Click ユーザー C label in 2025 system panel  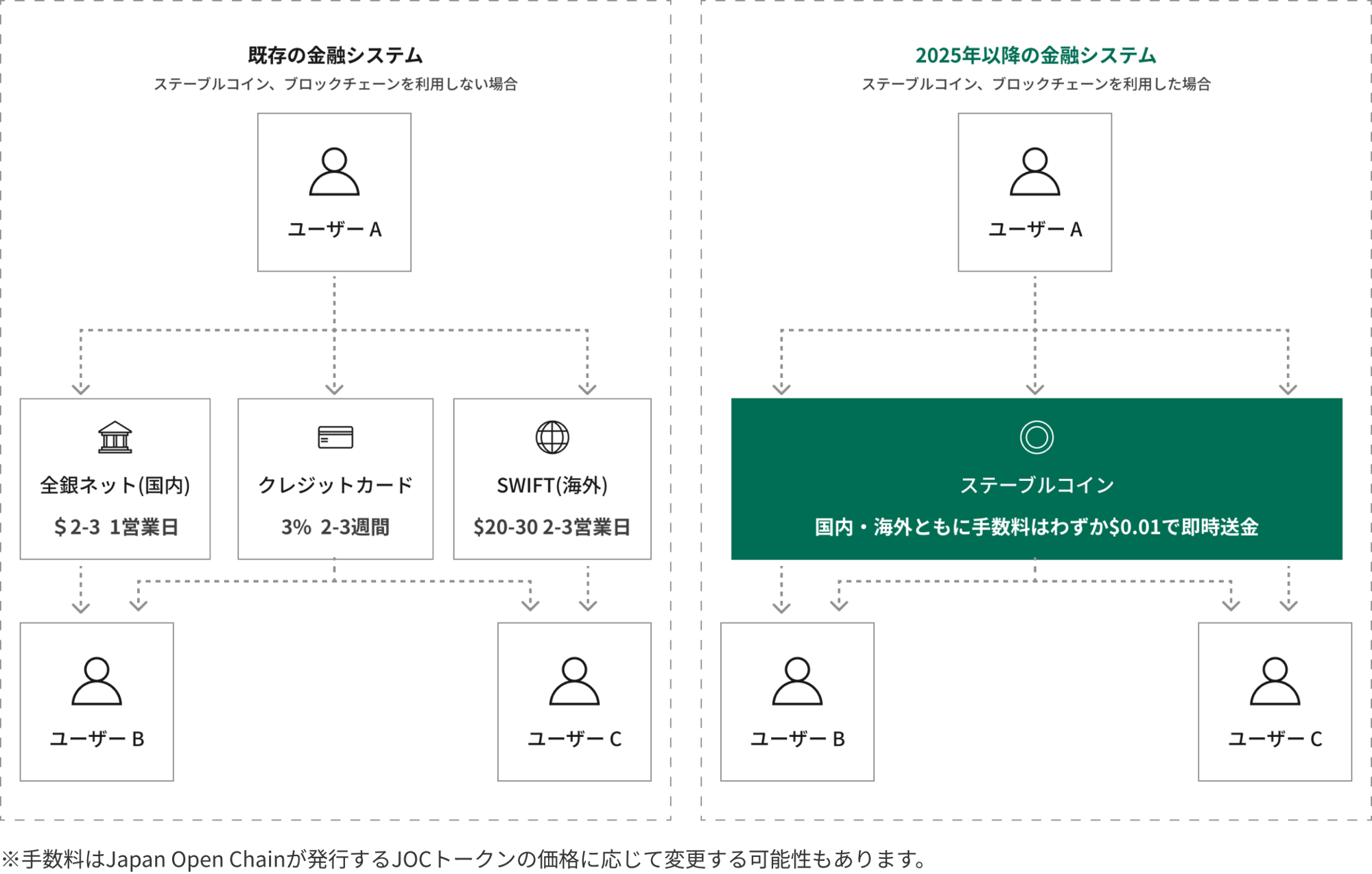[1275, 739]
